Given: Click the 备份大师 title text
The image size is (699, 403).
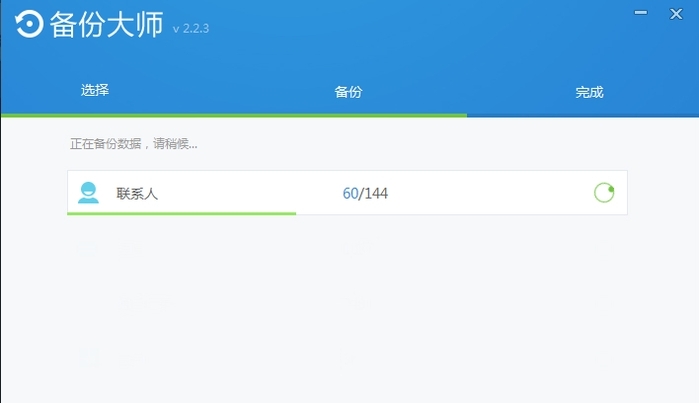Looking at the screenshot, I should 105,26.
